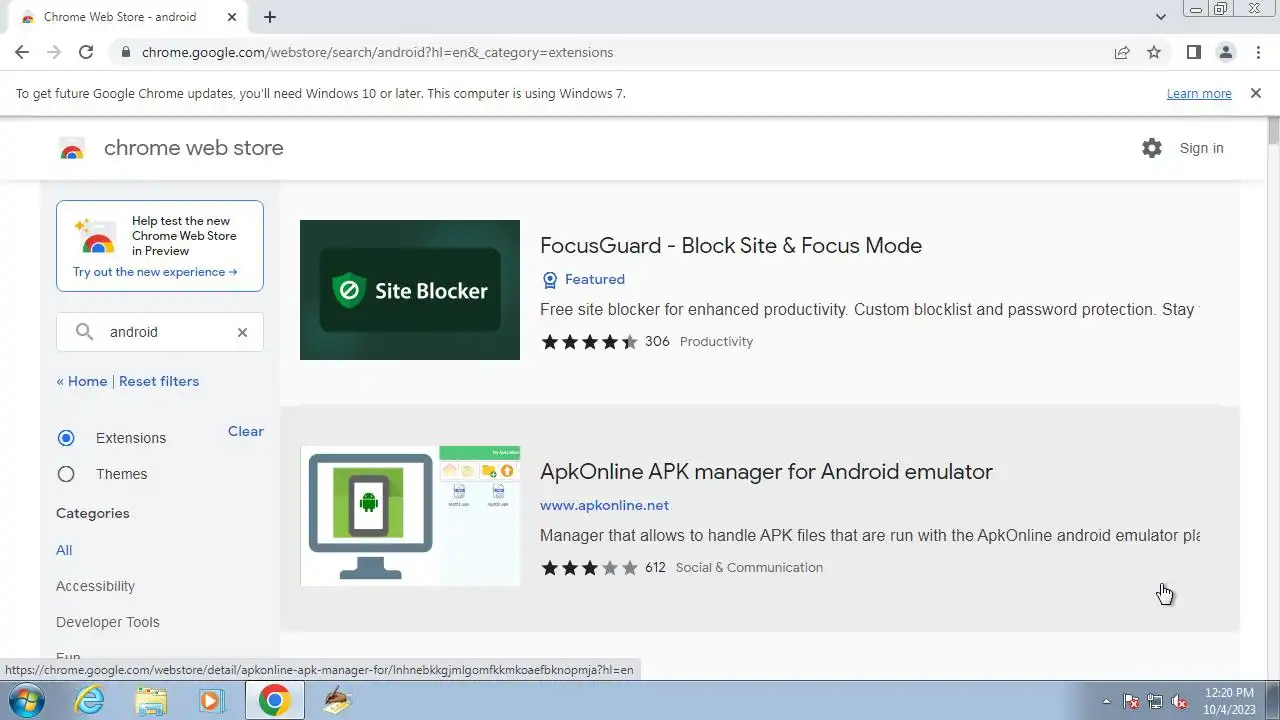Open FocusGuard - Block Site & Focus Mode
Viewport: 1280px width, 720px height.
[731, 246]
